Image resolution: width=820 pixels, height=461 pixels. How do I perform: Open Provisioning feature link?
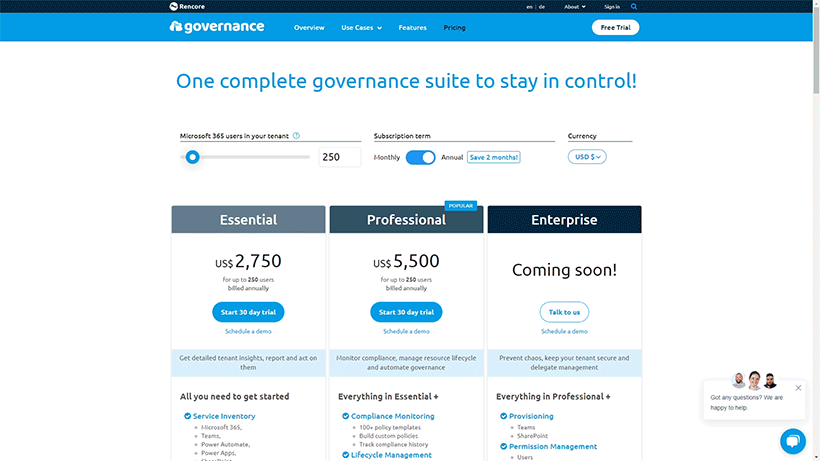[x=531, y=416]
